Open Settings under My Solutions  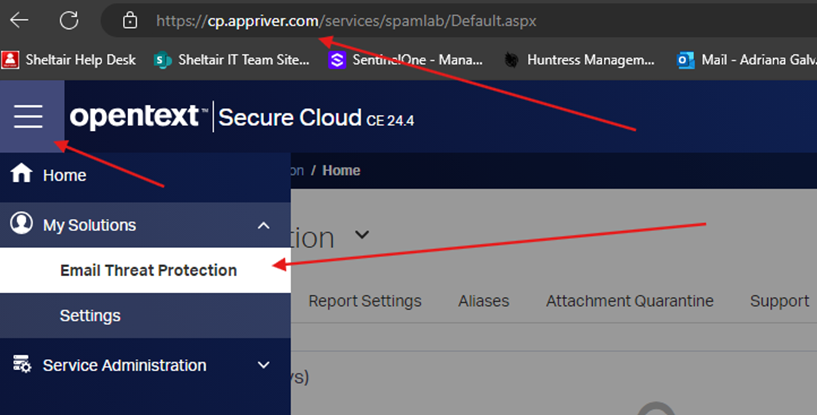click(x=145, y=315)
